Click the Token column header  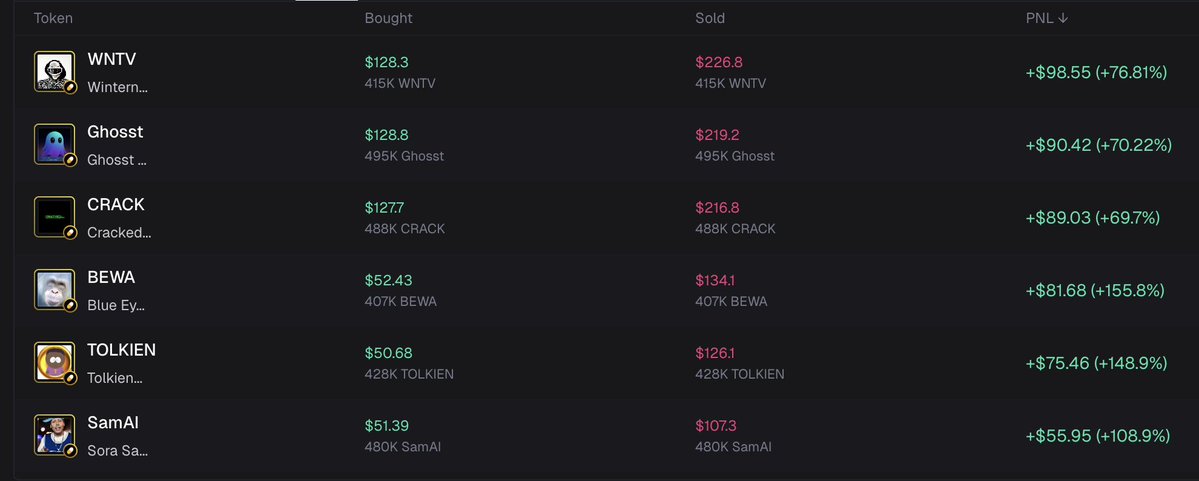click(53, 18)
